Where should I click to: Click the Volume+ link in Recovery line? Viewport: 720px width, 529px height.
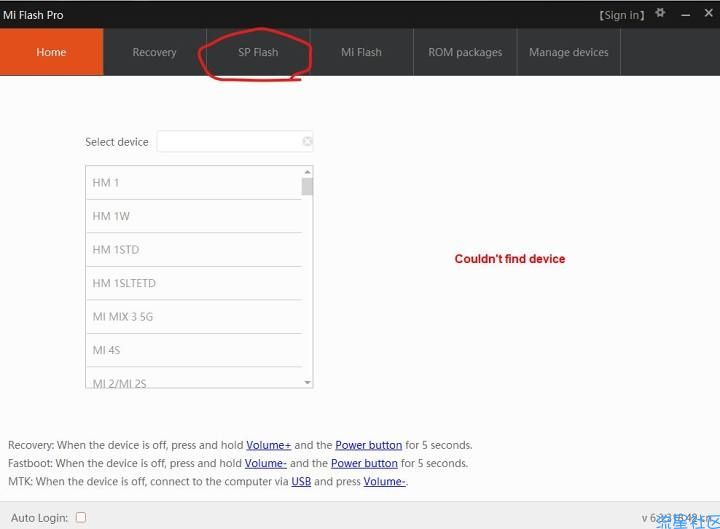pyautogui.click(x=269, y=445)
